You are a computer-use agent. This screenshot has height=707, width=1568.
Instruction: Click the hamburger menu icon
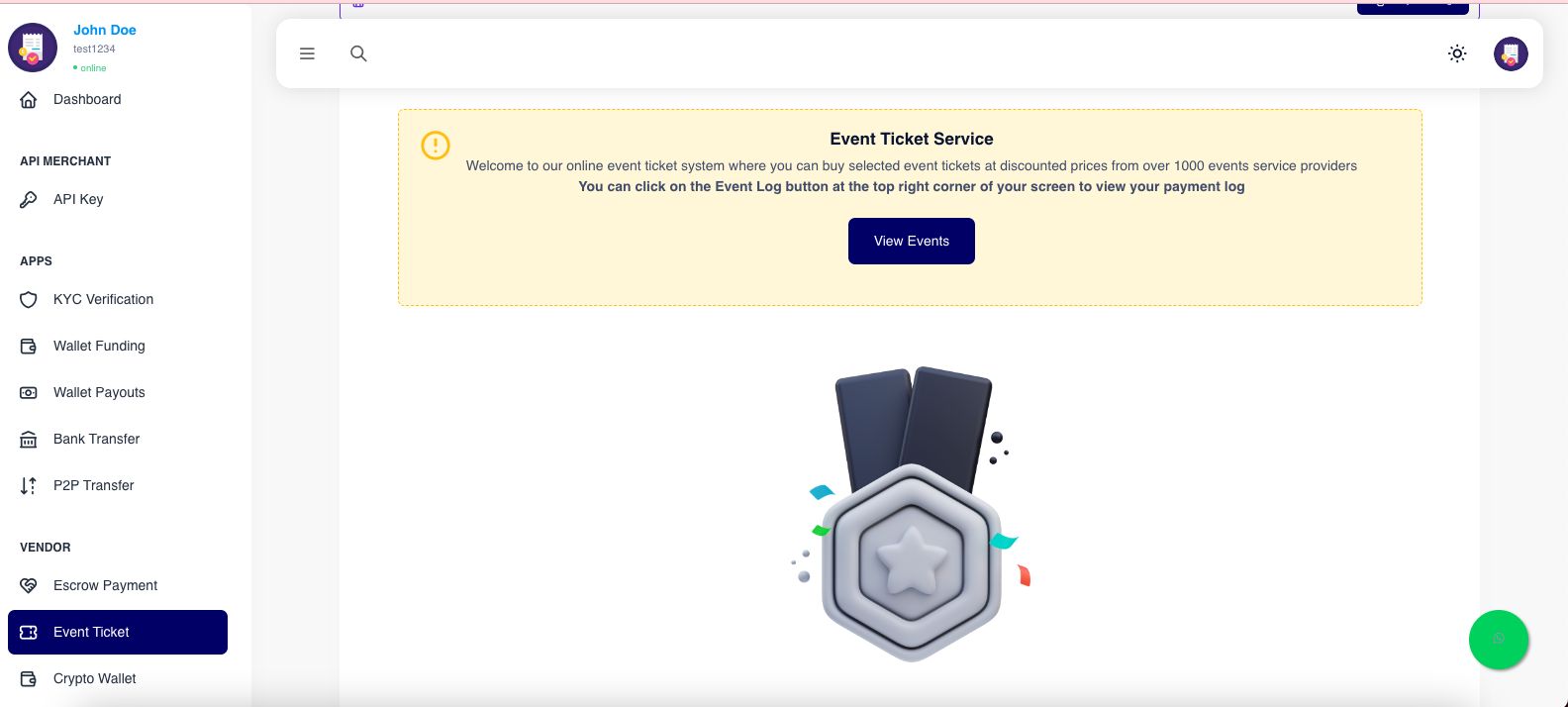(307, 53)
